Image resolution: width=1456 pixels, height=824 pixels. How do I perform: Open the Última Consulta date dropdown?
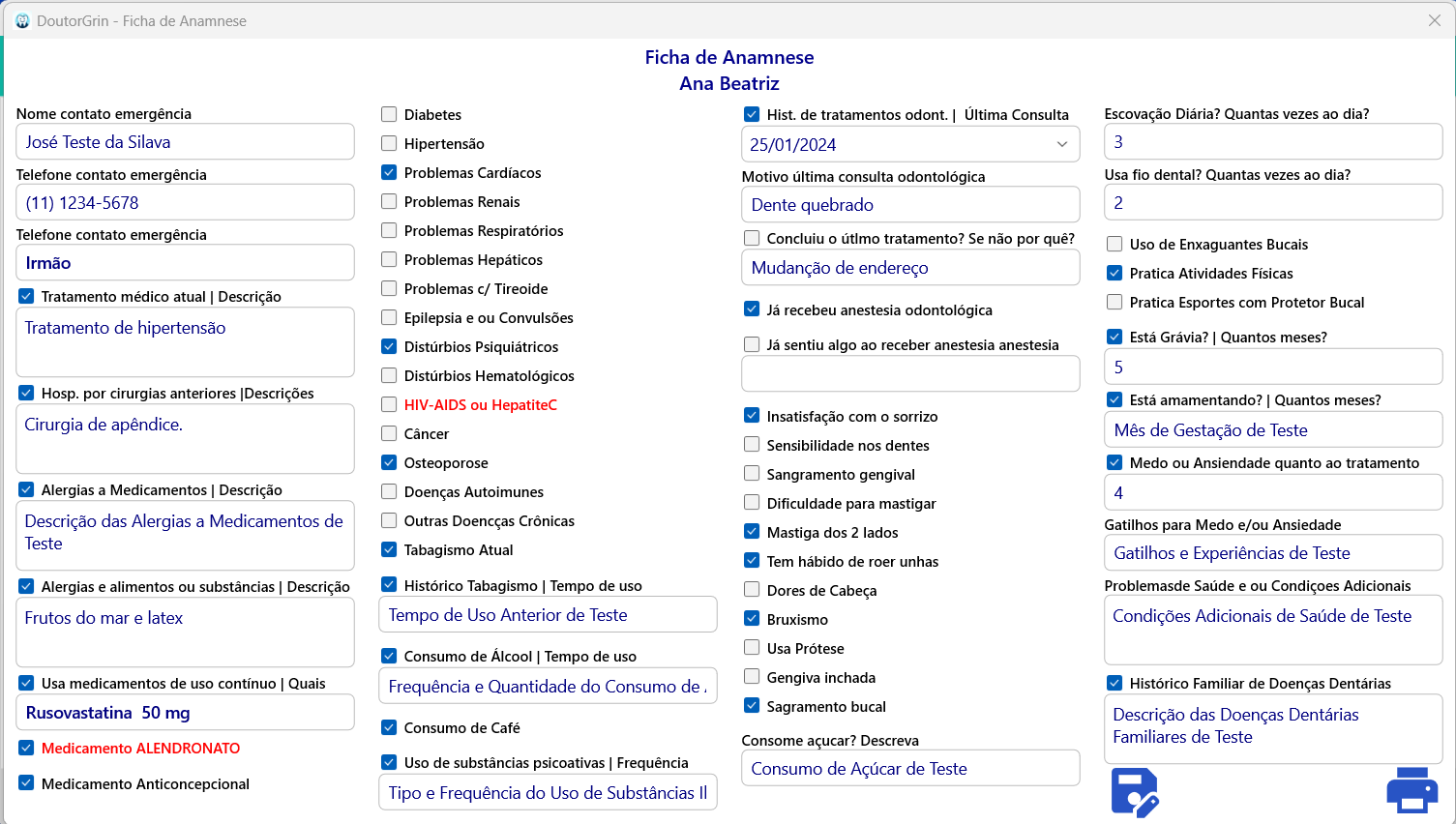tap(1061, 143)
